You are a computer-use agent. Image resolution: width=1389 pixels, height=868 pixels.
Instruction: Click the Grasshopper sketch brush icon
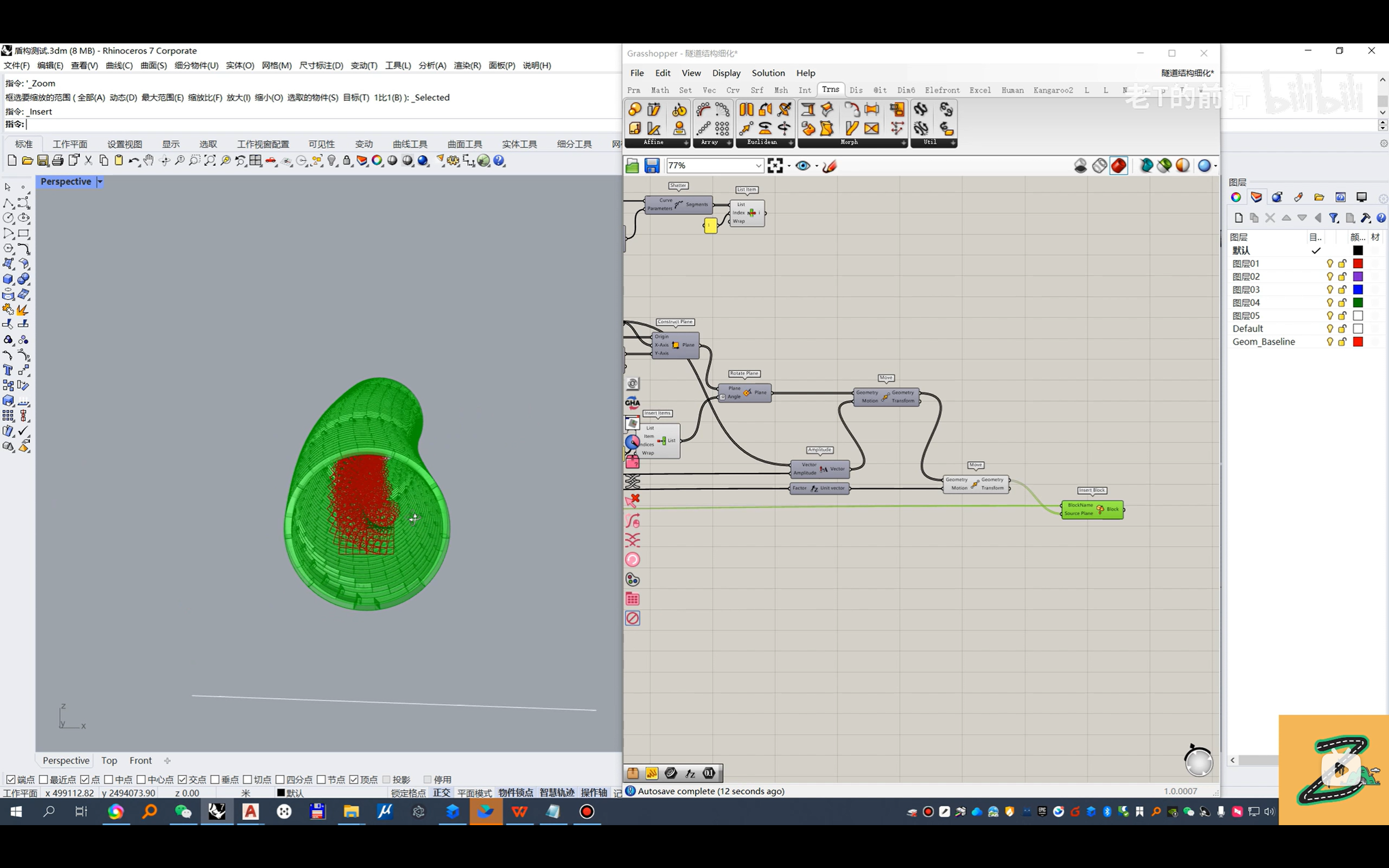[x=830, y=166]
